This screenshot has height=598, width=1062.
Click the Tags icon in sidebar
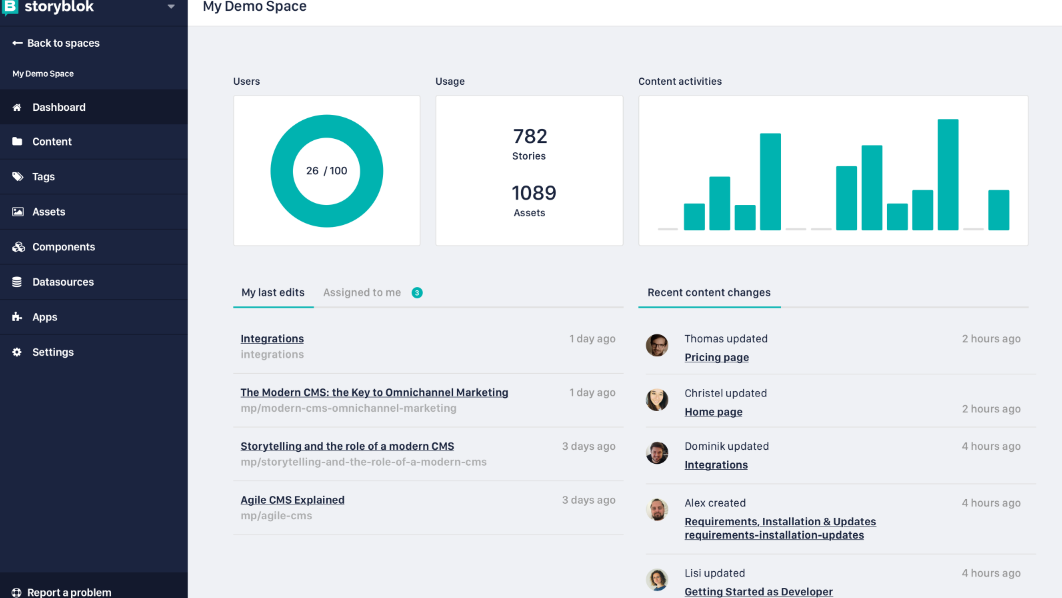pyautogui.click(x=17, y=177)
